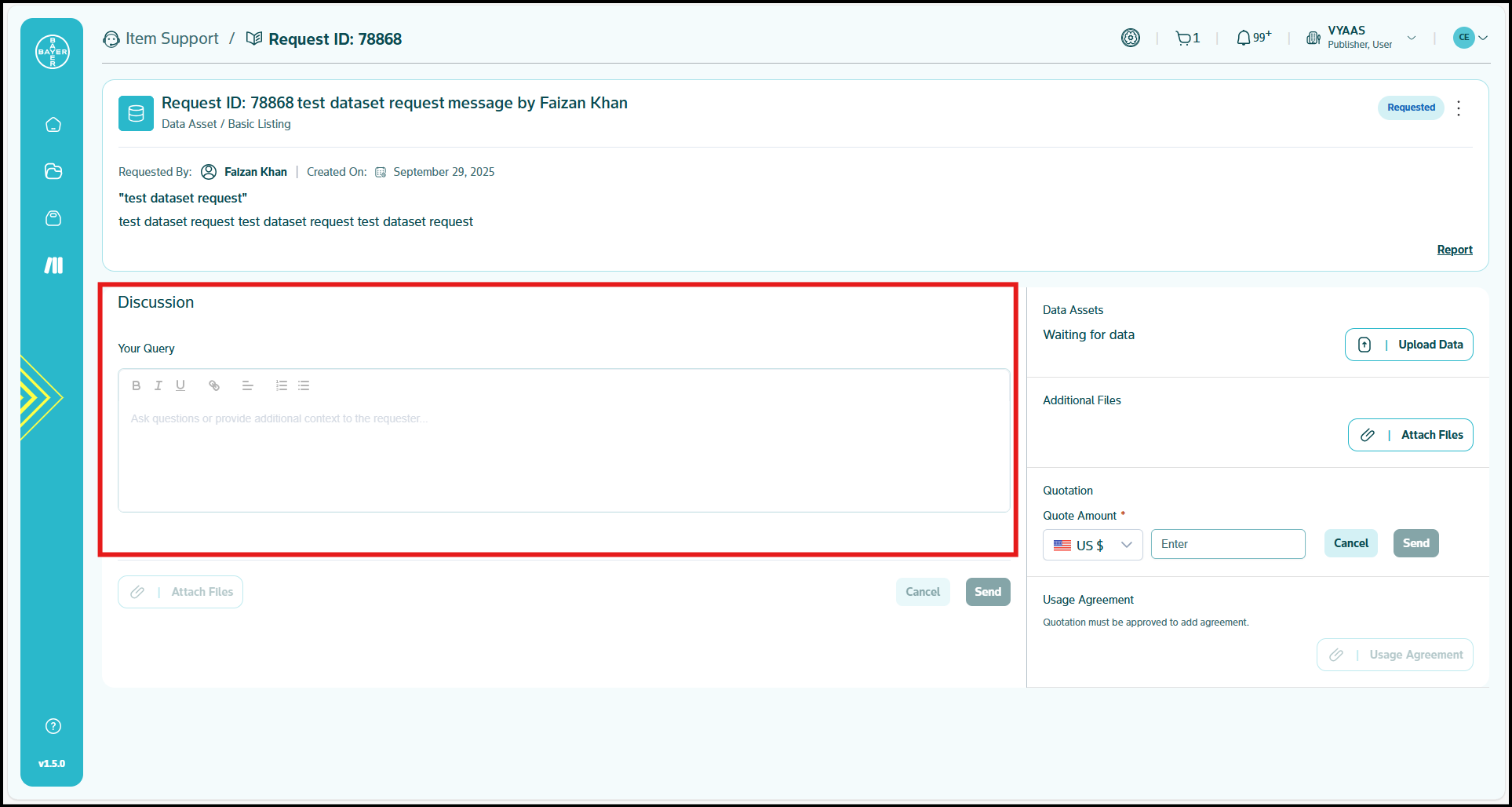Insert a link using editor toolbar

(214, 385)
